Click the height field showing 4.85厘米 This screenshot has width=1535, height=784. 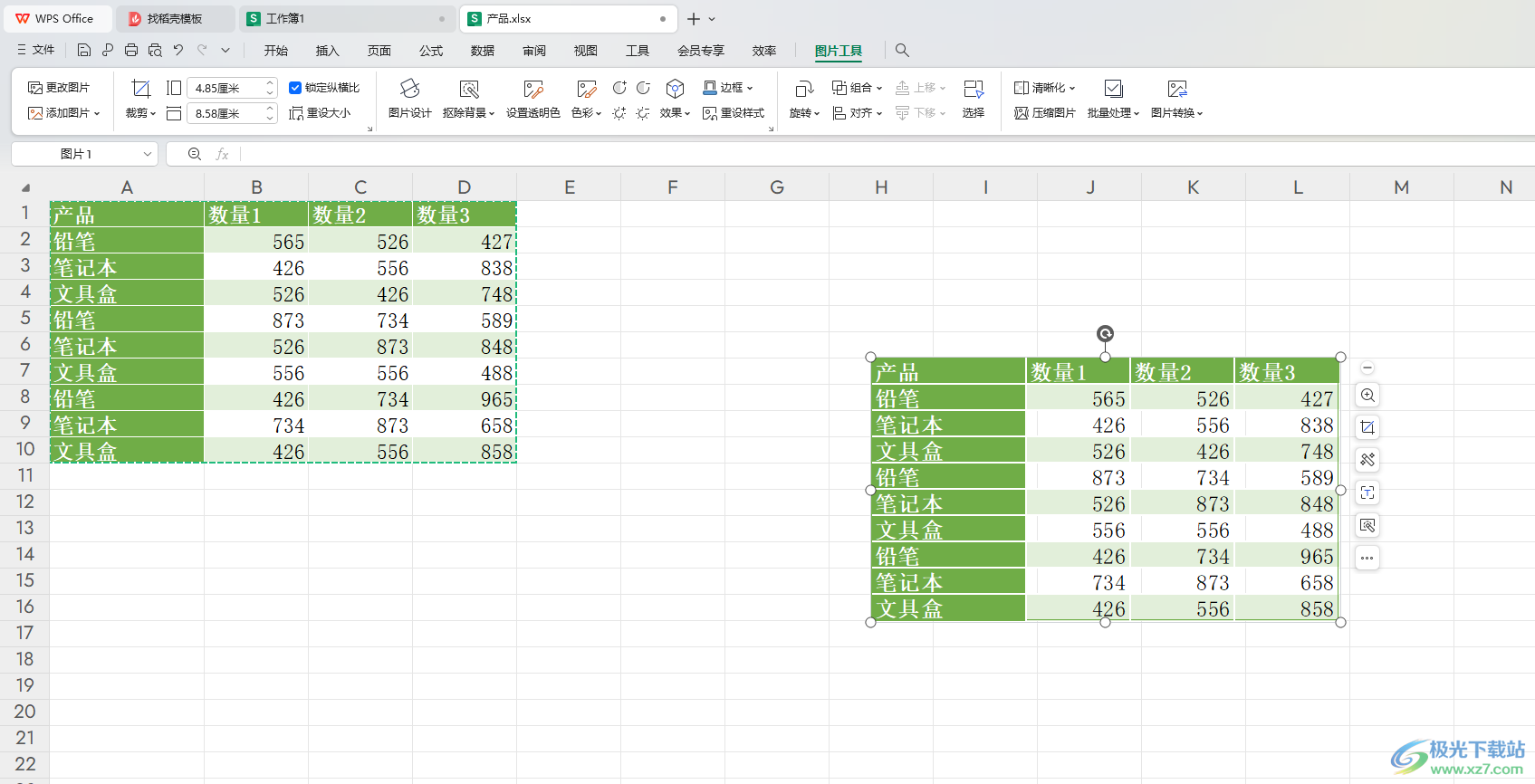pos(225,88)
